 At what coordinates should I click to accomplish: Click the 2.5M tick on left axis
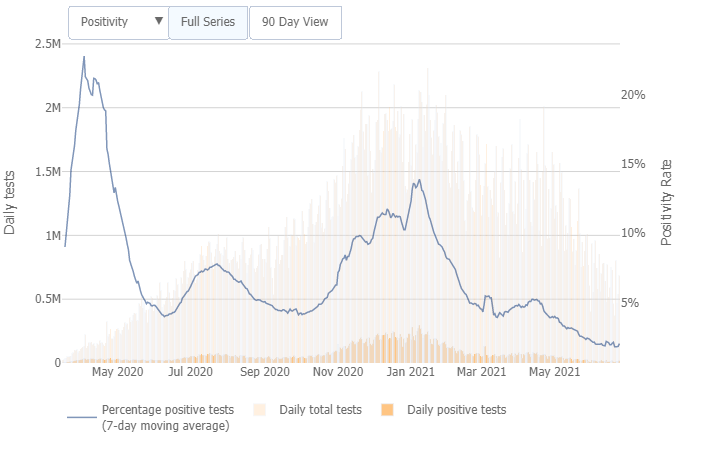47,44
